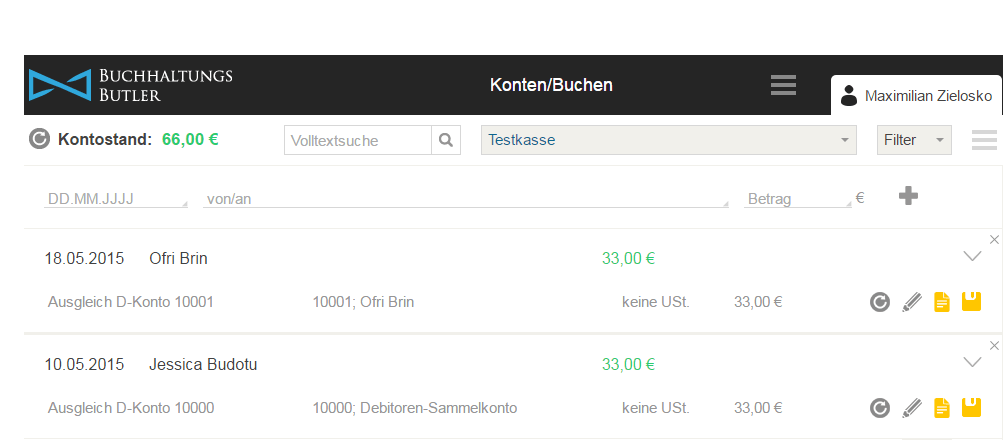
Task: Open the hamburger menu in the header
Action: coord(783,85)
